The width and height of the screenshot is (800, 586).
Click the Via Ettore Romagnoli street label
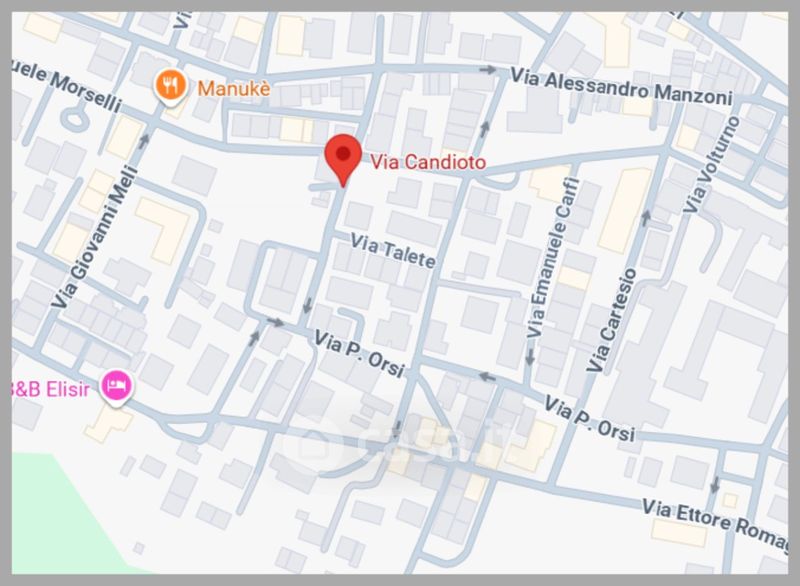coord(714,524)
